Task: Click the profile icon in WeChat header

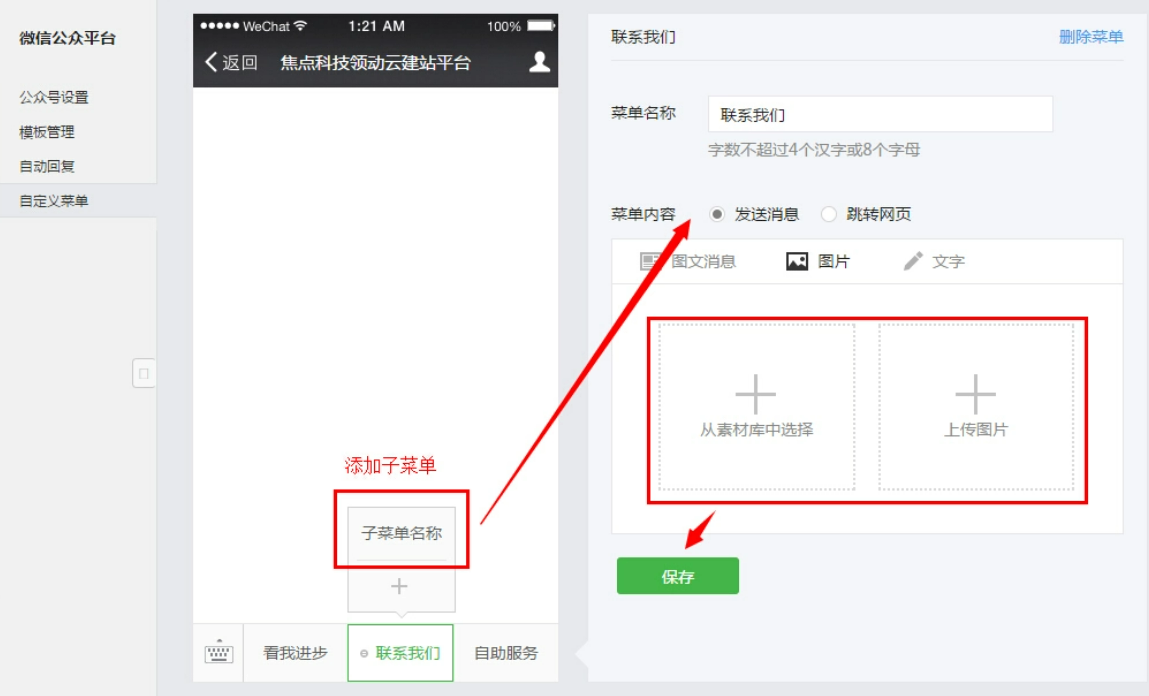Action: pyautogui.click(x=539, y=62)
